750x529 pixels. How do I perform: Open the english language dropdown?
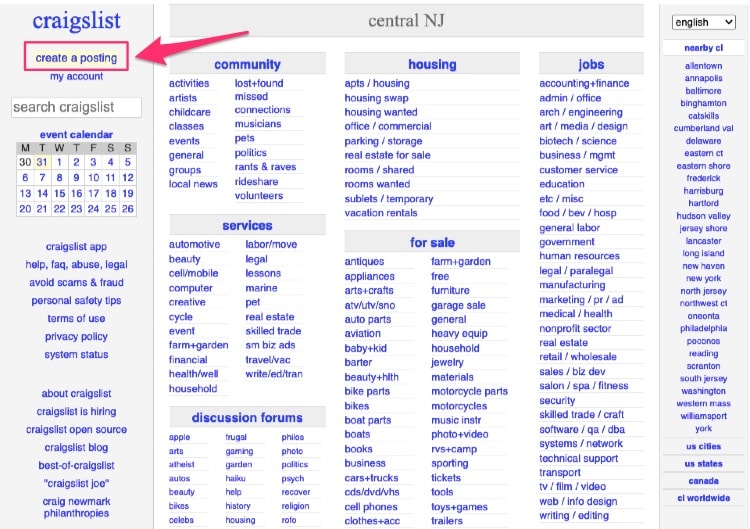click(x=703, y=22)
